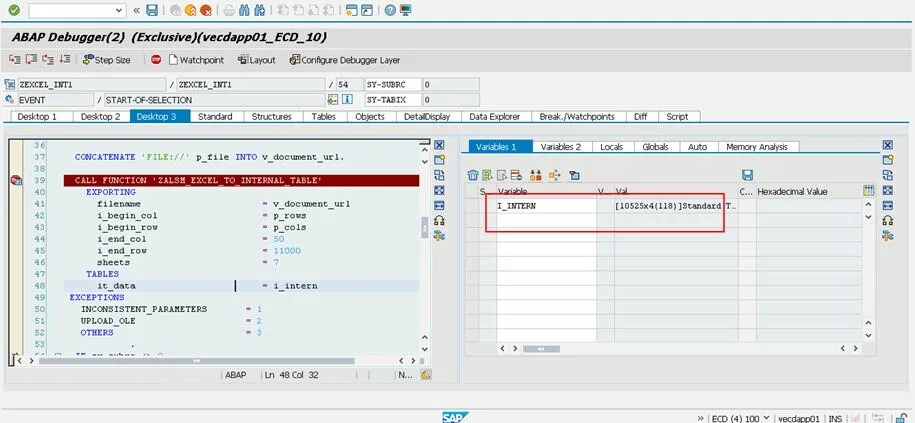Viewport: 915px width, 423px height.
Task: Click the headphones services icon beside the Variables panel
Action: (888, 221)
